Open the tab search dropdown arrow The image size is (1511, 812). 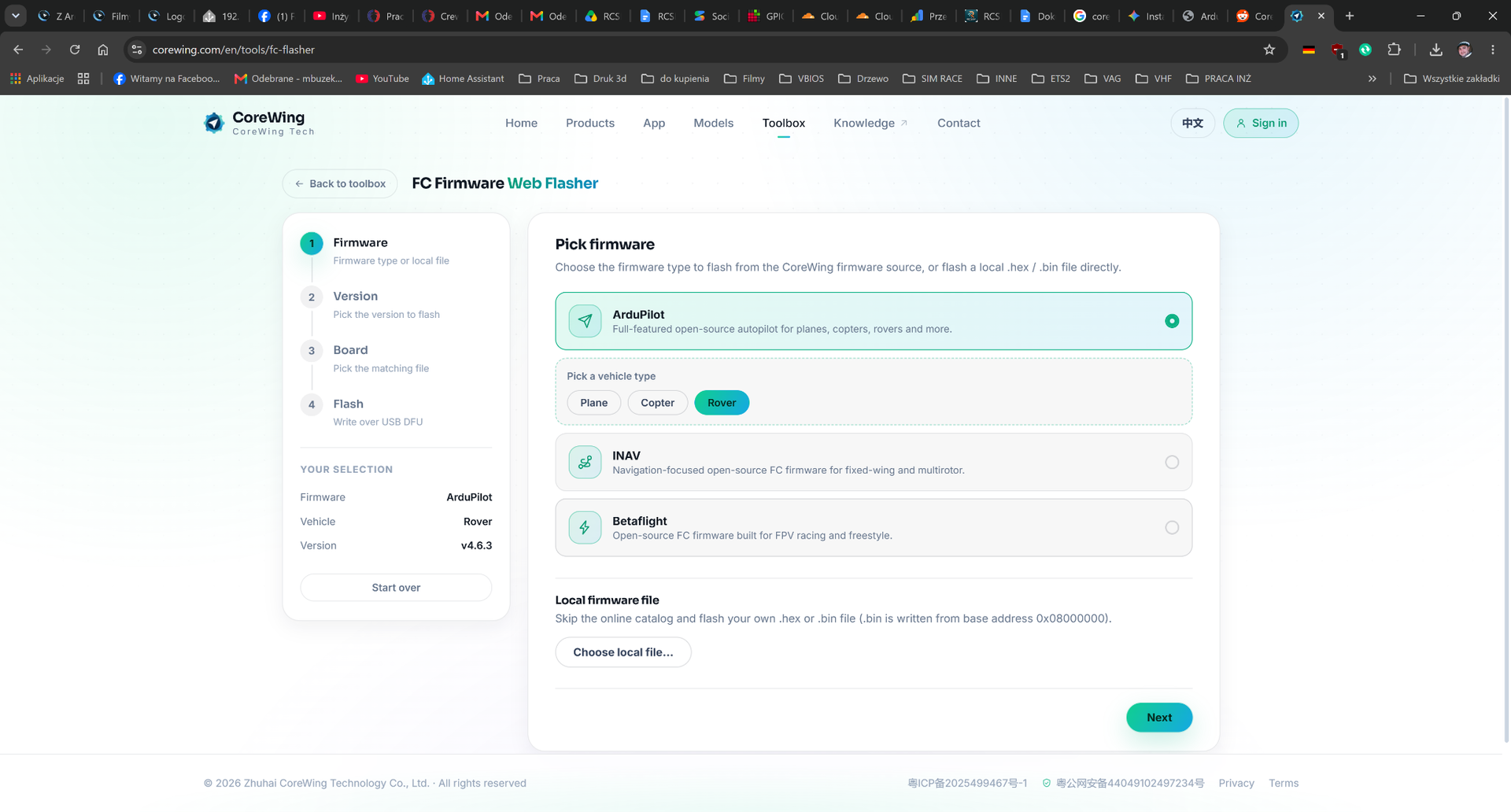[15, 16]
